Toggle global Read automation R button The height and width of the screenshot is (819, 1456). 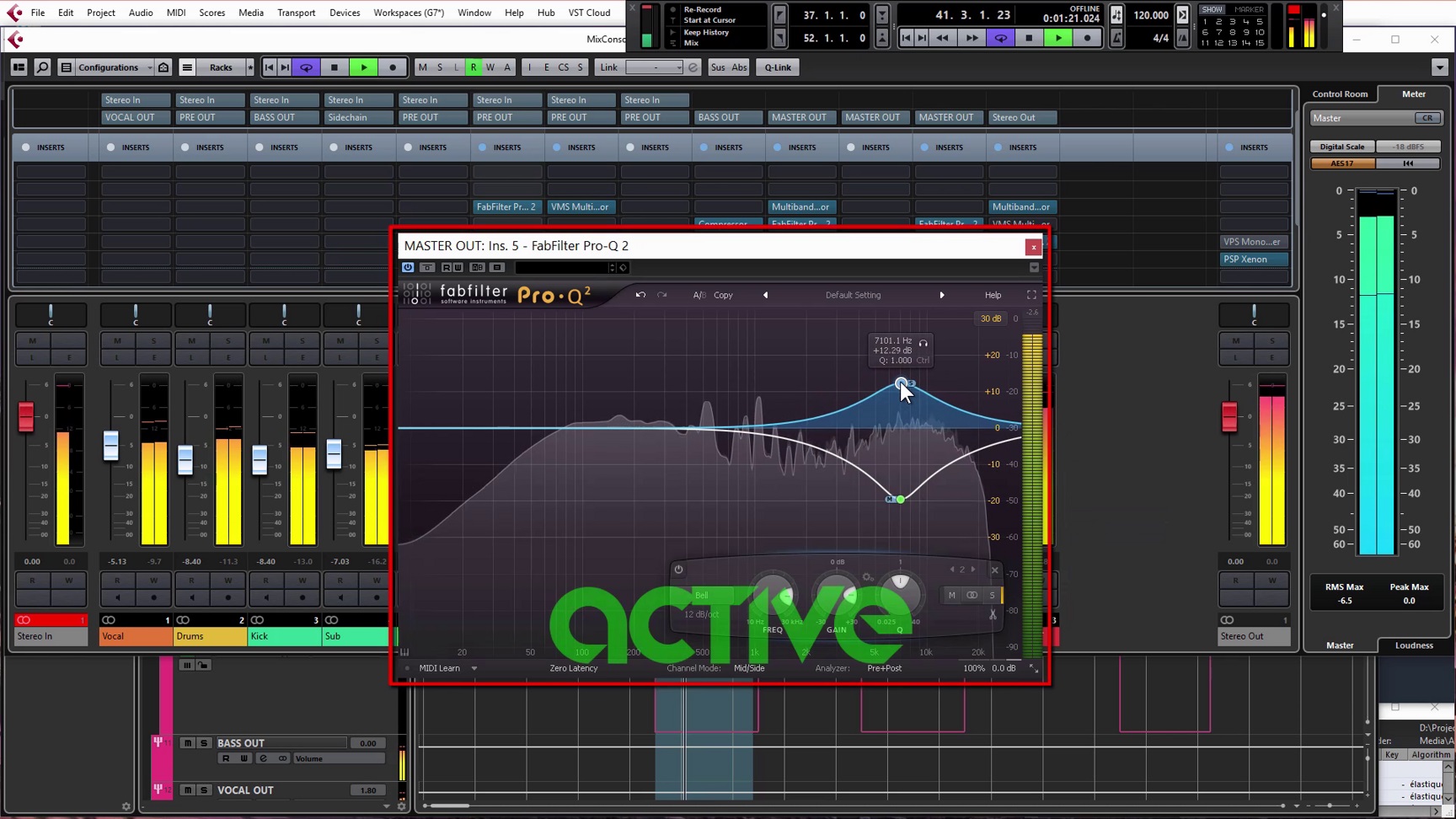coord(474,67)
